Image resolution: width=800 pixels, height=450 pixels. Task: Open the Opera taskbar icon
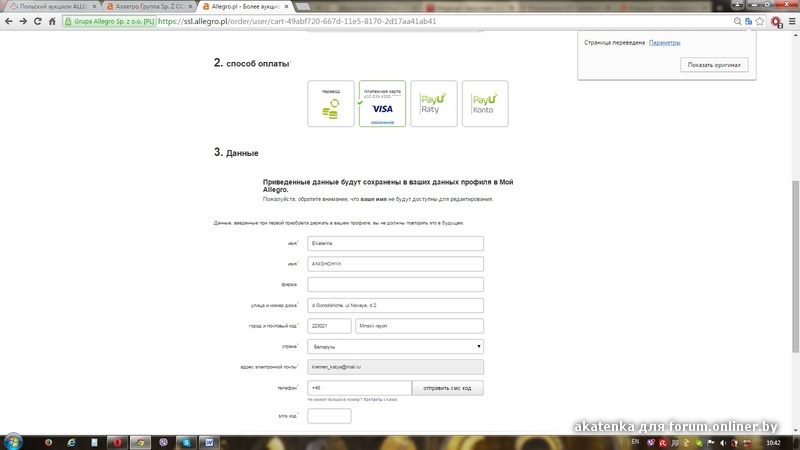click(117, 442)
